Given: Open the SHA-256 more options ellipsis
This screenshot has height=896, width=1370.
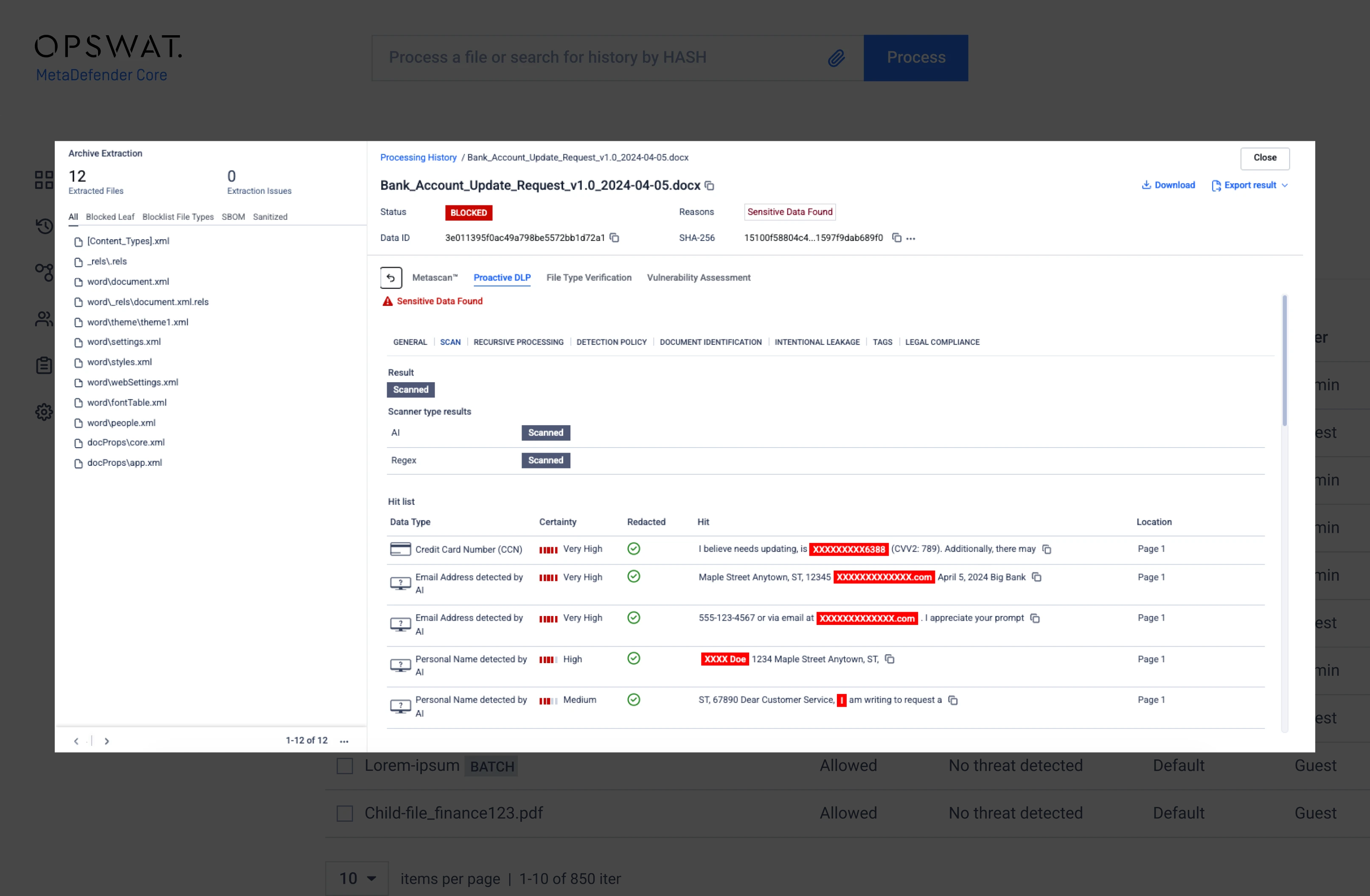Looking at the screenshot, I should [x=911, y=238].
